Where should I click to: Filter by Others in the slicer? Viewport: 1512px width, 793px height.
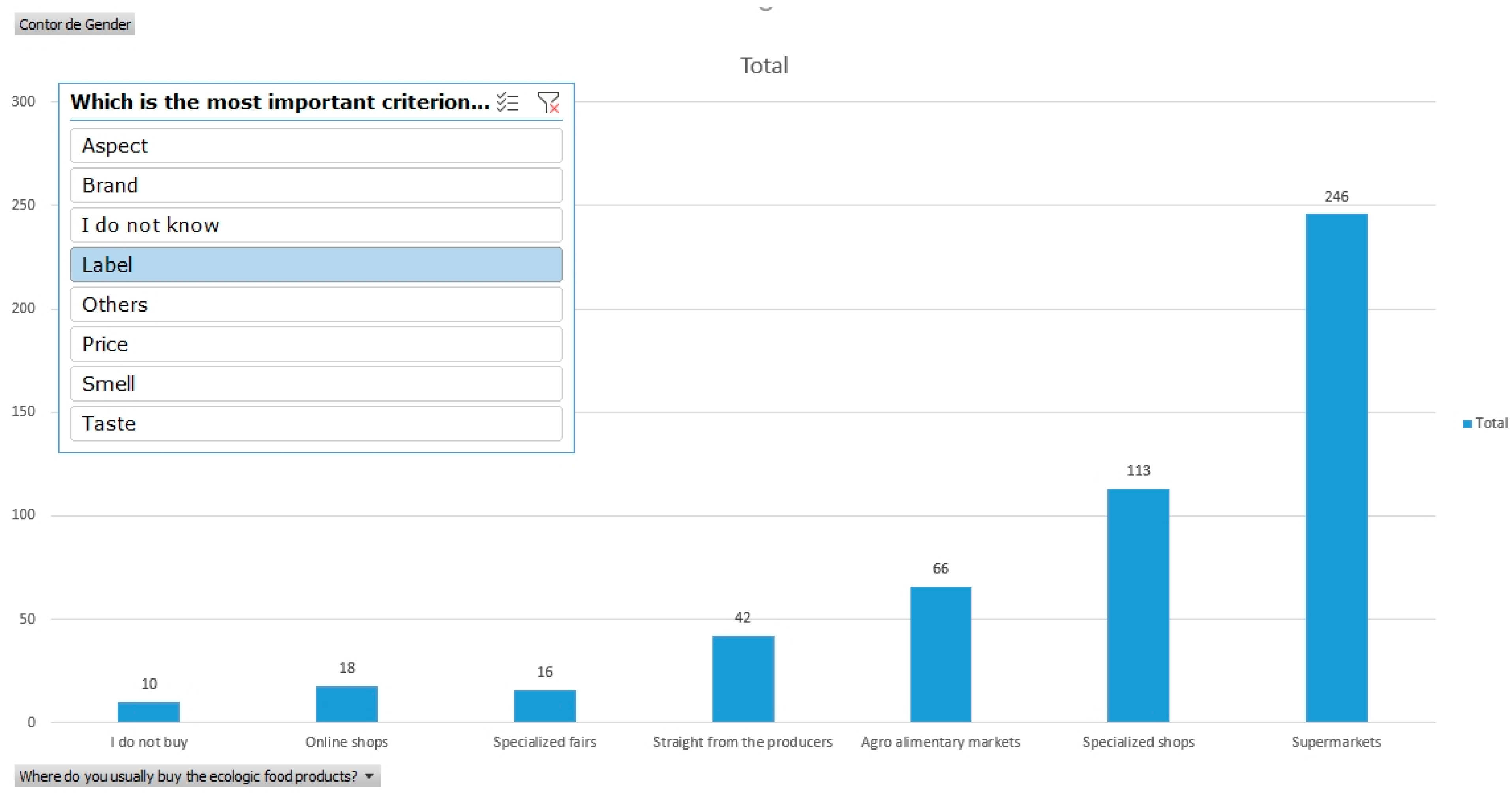[x=316, y=304]
